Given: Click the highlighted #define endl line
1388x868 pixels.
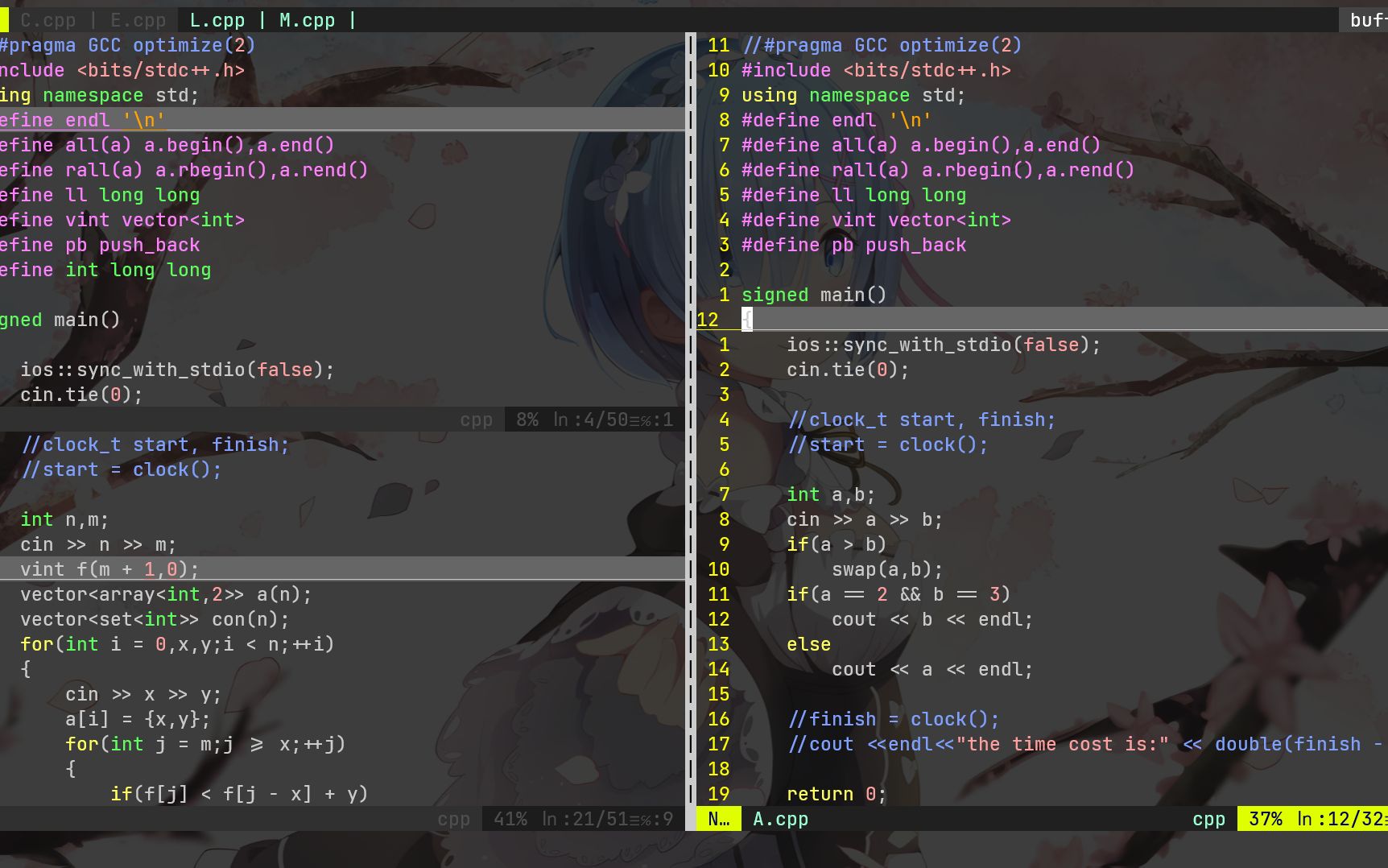Looking at the screenshot, I should coord(81,120).
